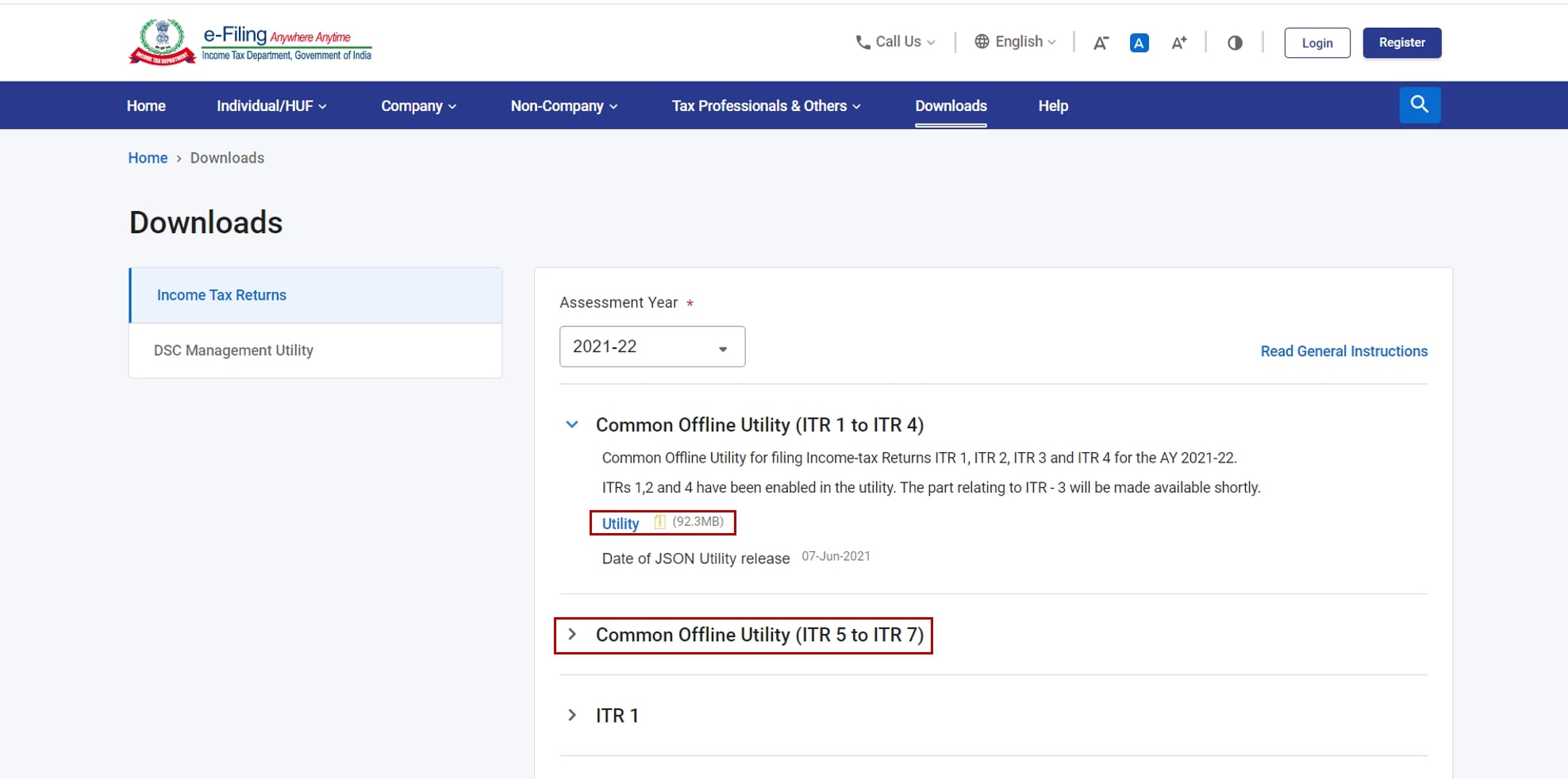Reset font size with the blue A icon
This screenshot has height=779, width=1568.
[1139, 43]
